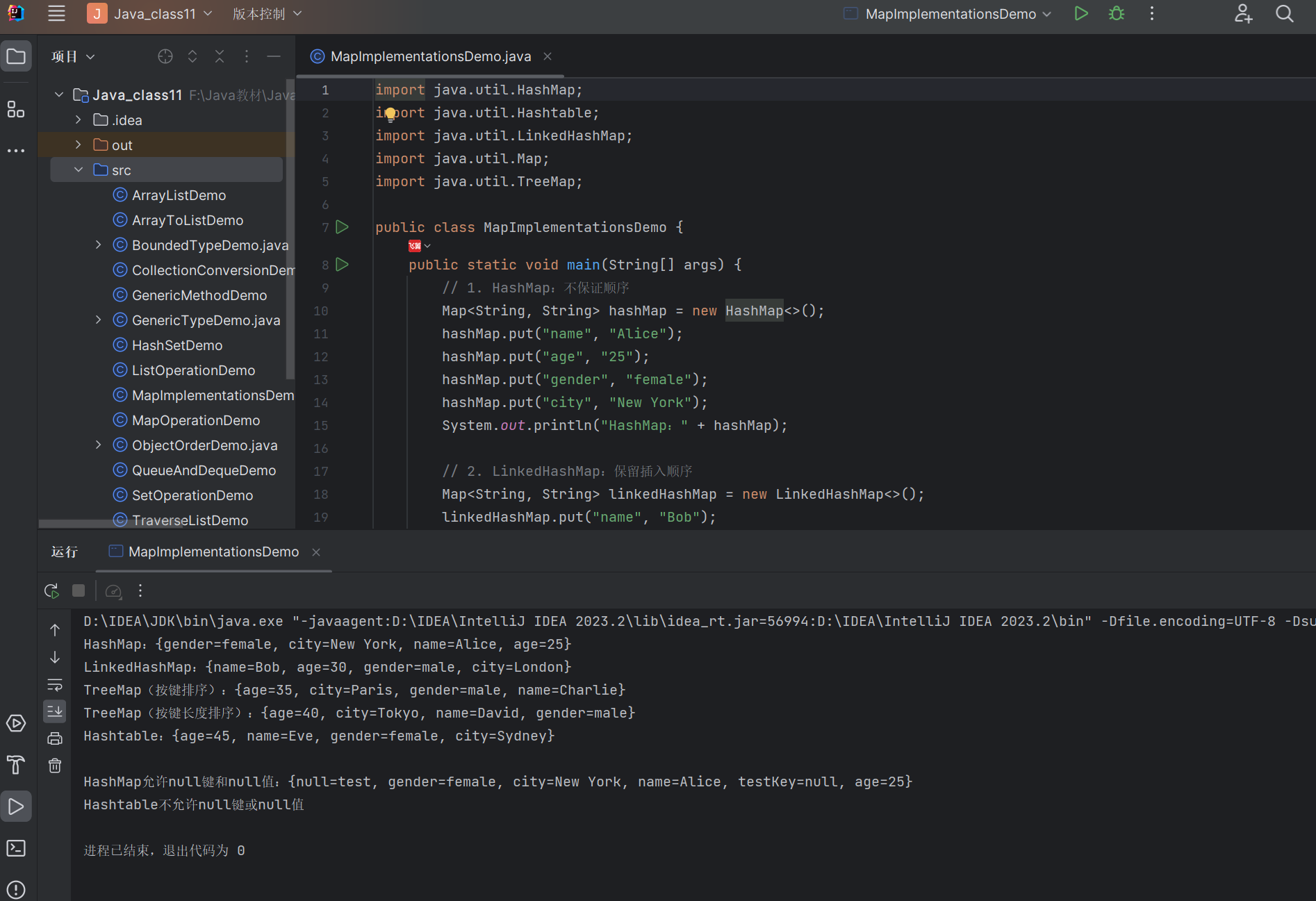Open the Structure tool window
Image resolution: width=1316 pixels, height=901 pixels.
pyautogui.click(x=16, y=109)
